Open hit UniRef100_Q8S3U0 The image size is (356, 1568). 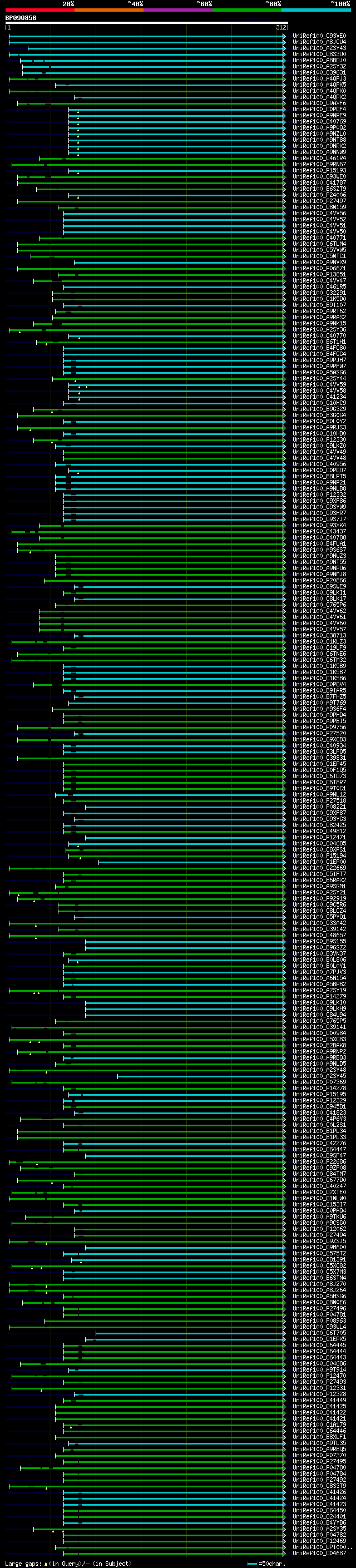tap(319, 55)
